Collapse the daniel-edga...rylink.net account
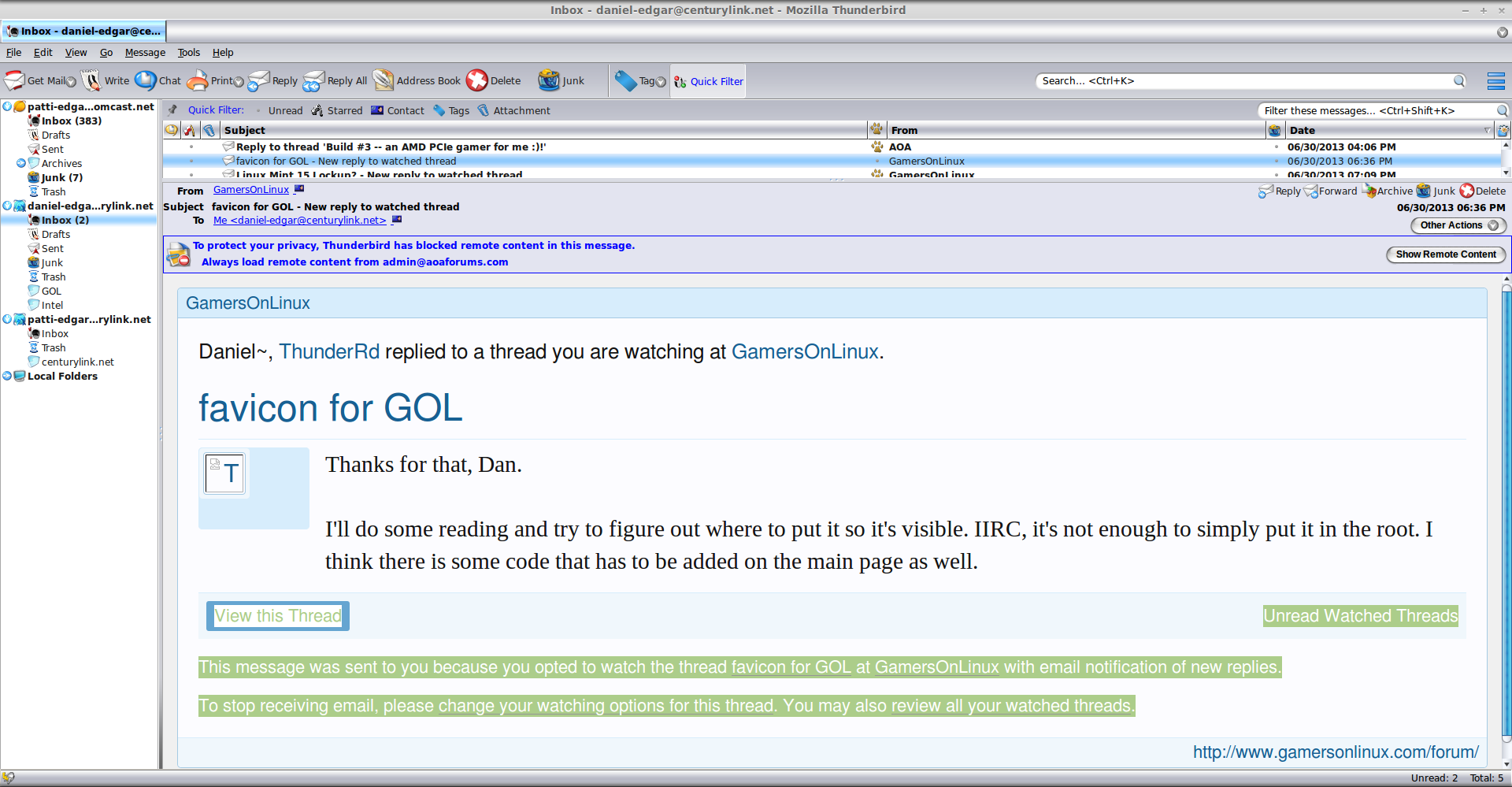The height and width of the screenshot is (787, 1512). 7,206
